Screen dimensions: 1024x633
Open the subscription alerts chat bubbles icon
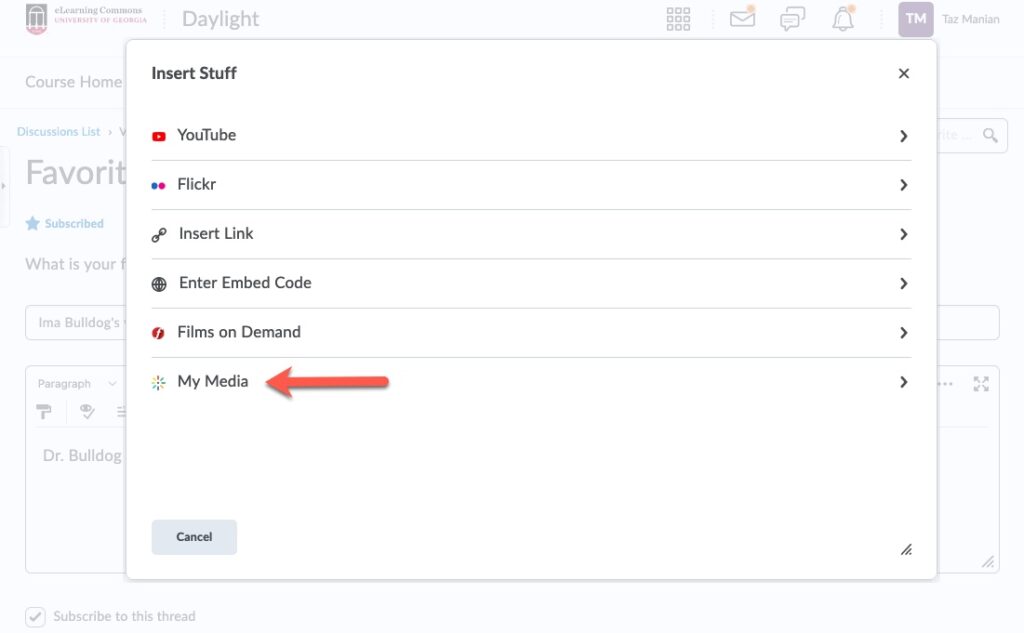coord(792,19)
